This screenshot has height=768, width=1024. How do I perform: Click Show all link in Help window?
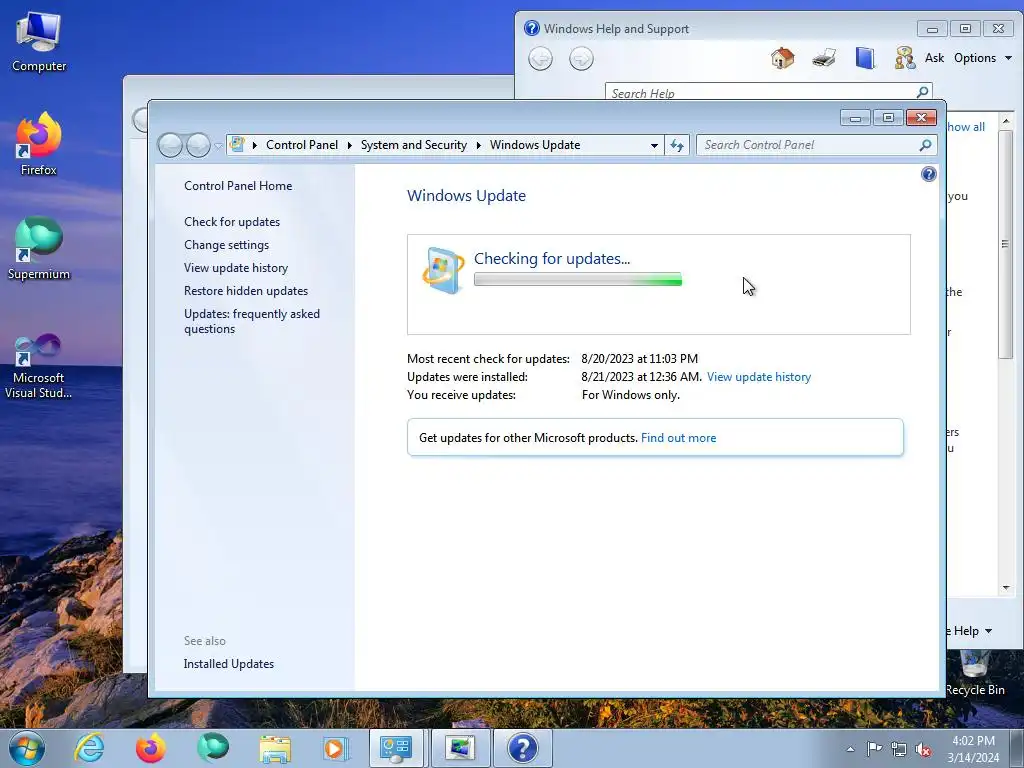click(966, 127)
